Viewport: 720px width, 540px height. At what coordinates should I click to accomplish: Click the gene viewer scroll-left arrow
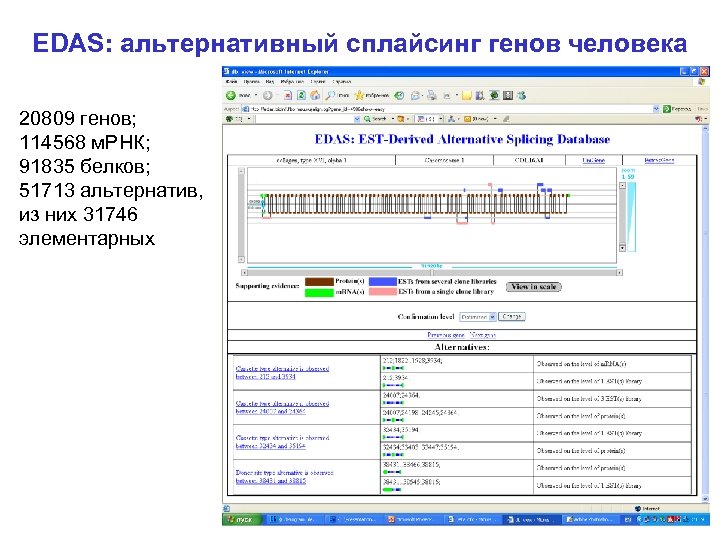pos(244,273)
